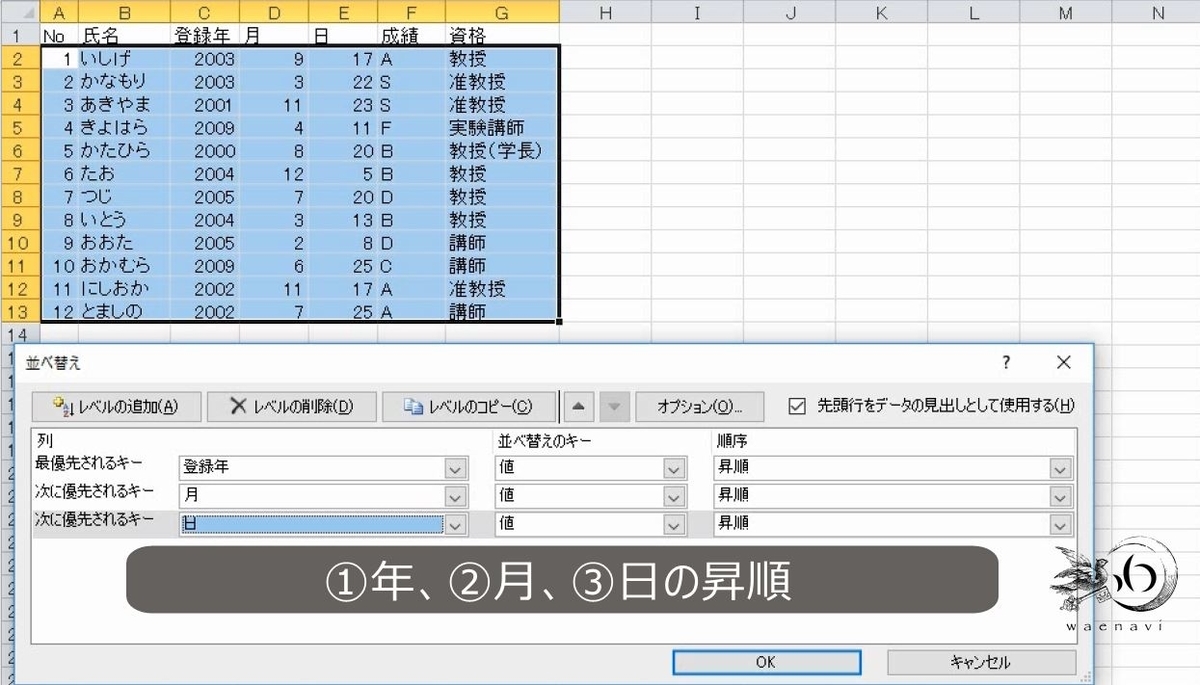
Task: Open the オプション (Options) button
Action: [700, 406]
